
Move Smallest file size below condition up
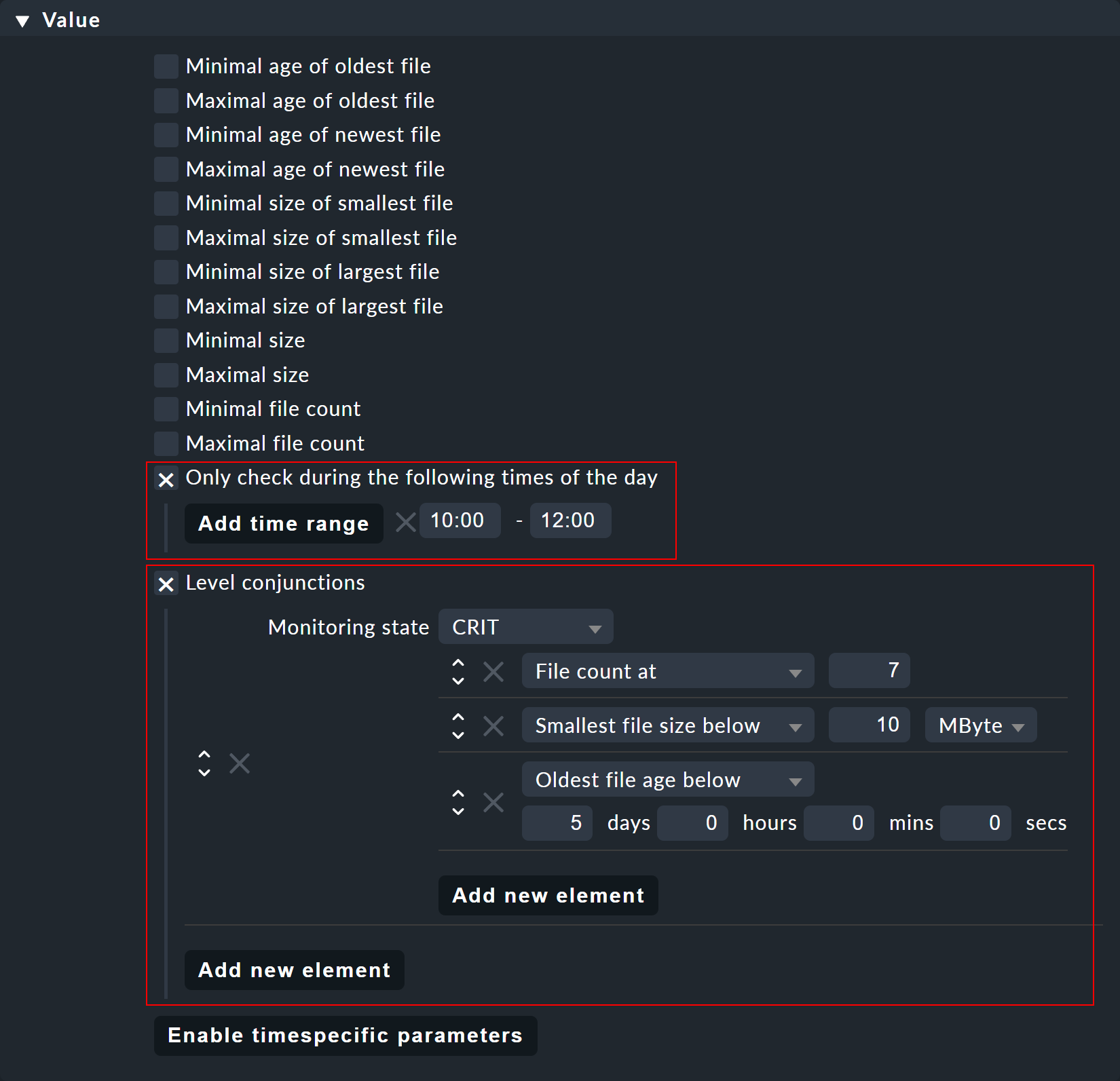458,717
